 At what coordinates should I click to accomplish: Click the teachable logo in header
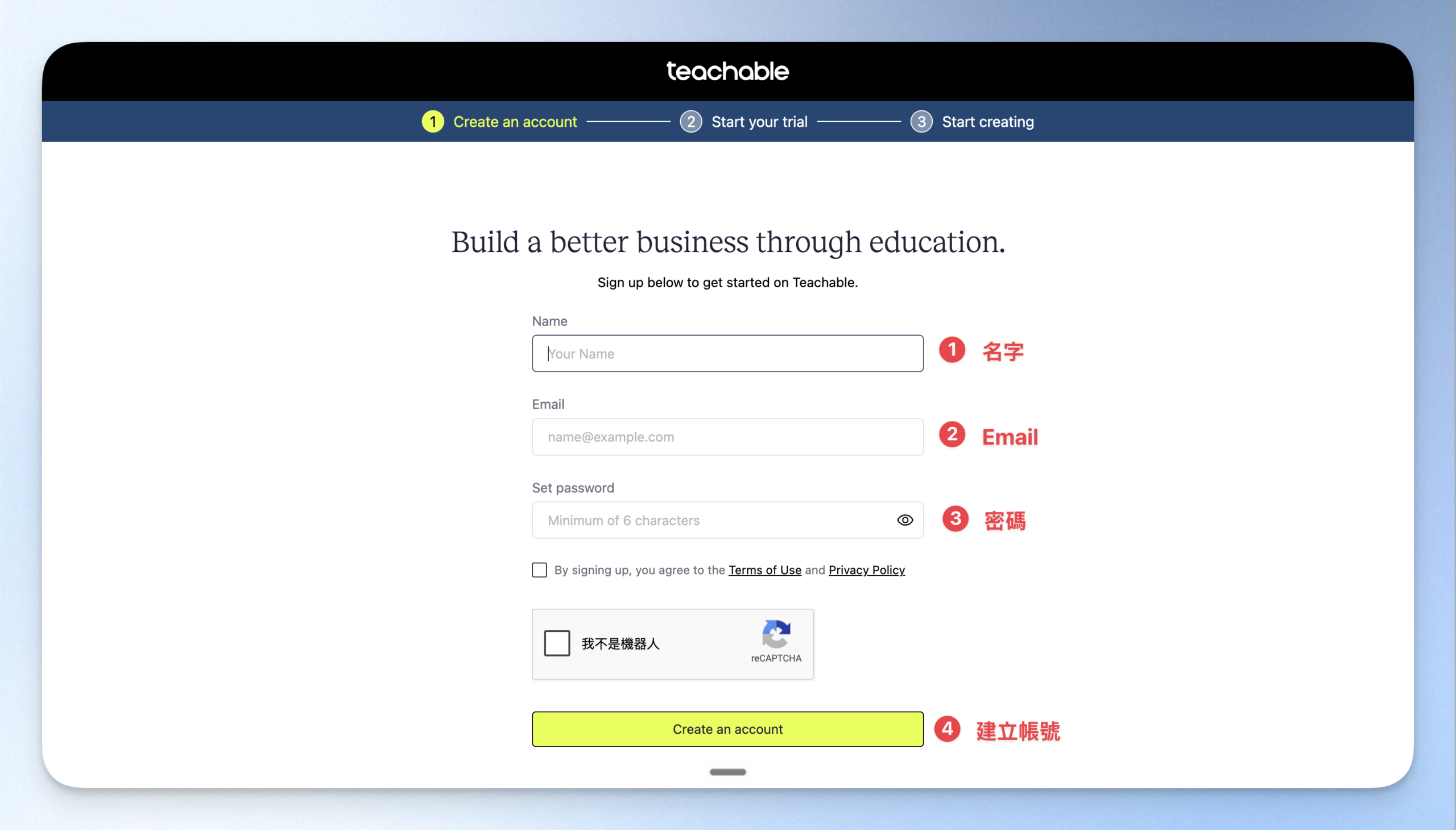click(727, 71)
